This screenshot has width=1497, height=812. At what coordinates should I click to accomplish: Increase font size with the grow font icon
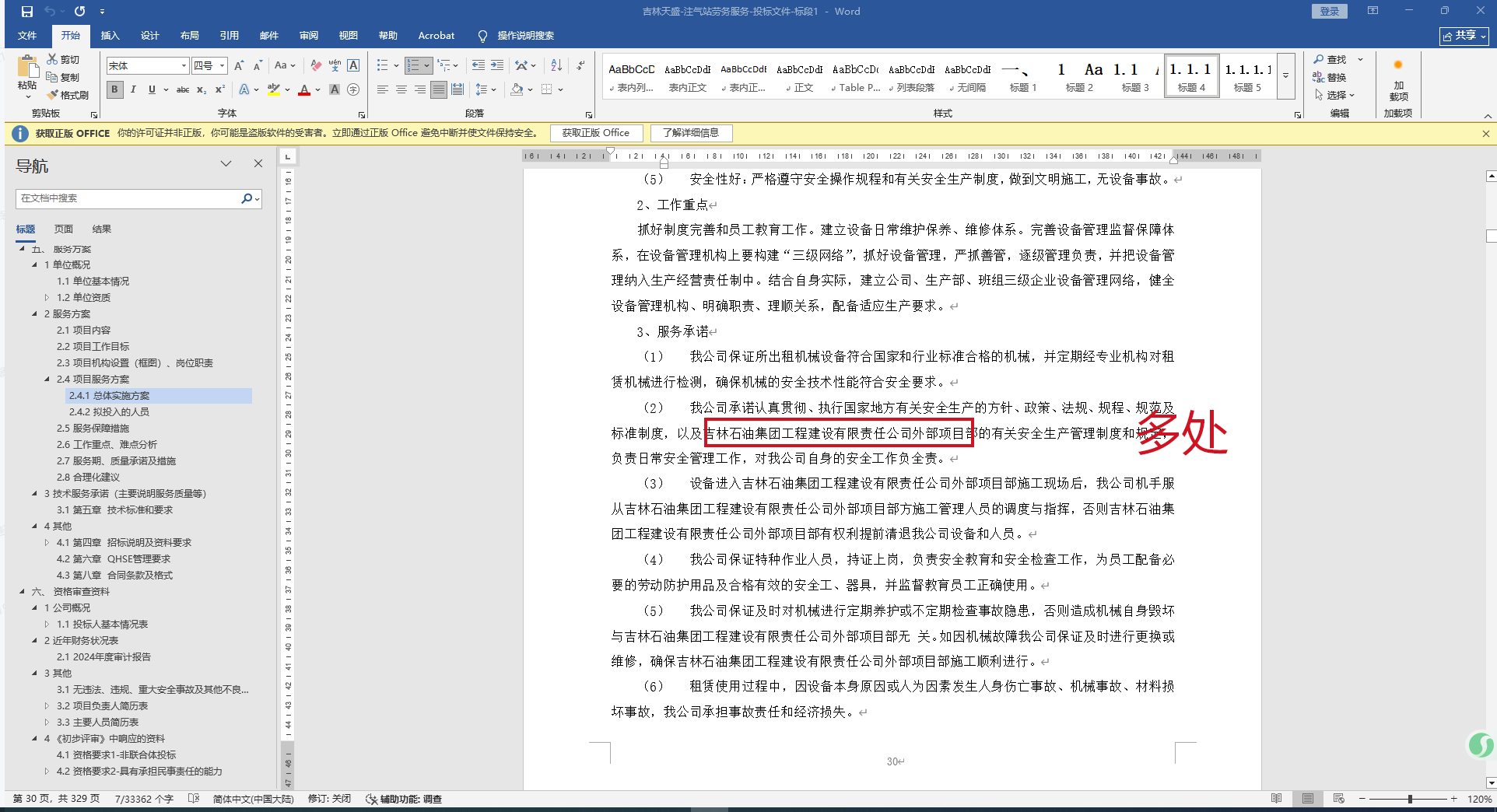pos(239,65)
